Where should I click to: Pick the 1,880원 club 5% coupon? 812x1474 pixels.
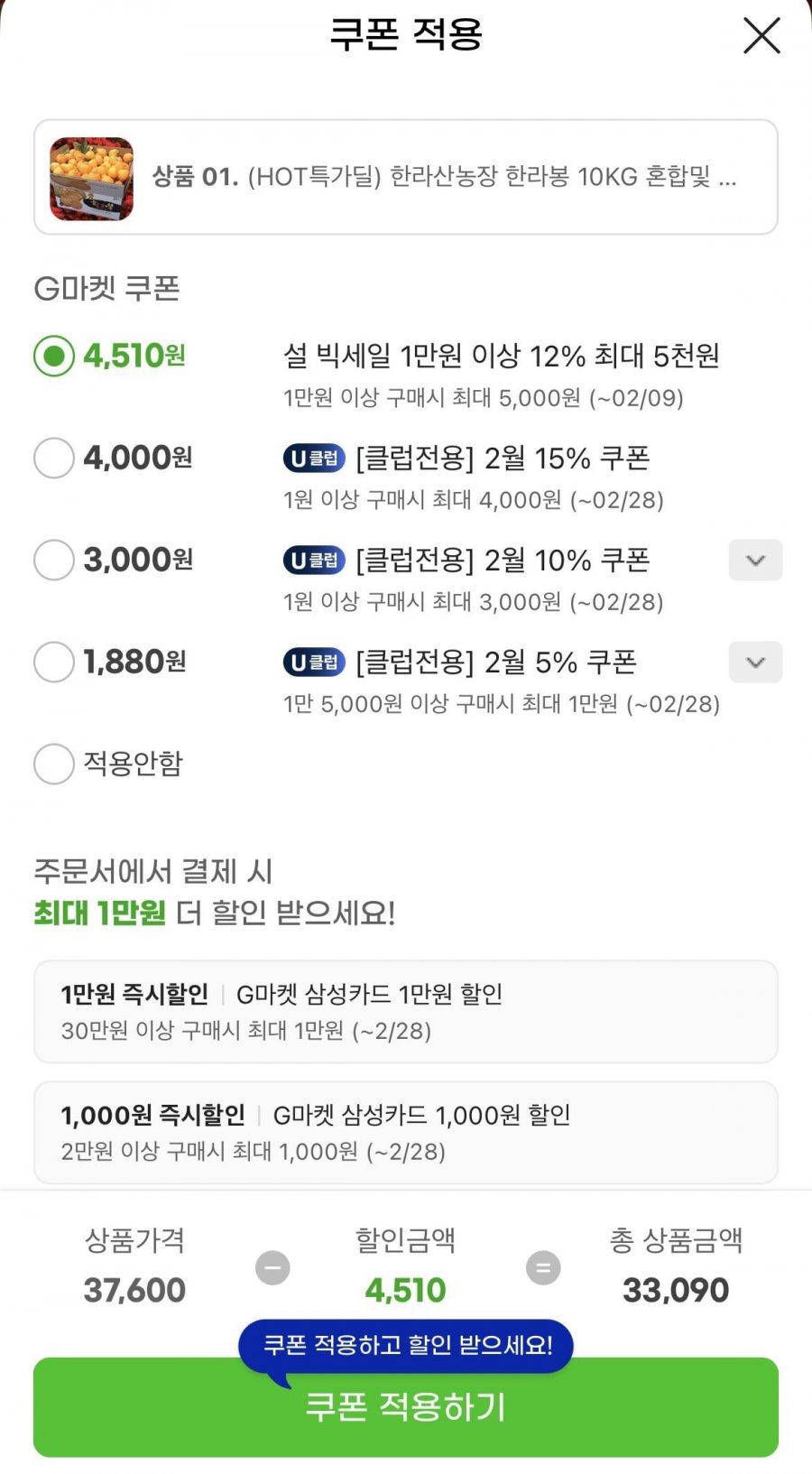point(54,663)
